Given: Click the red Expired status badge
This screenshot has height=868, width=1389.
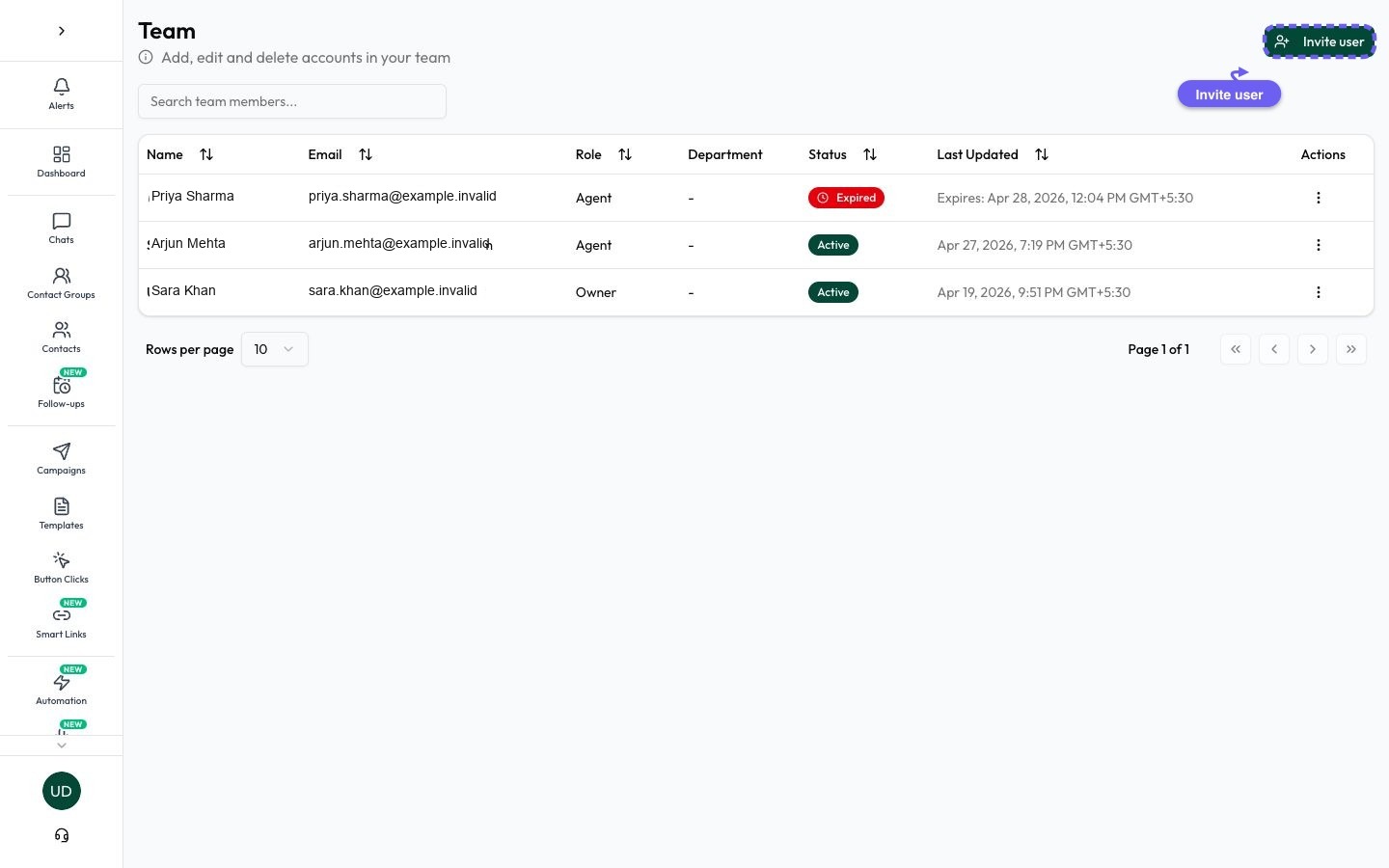Looking at the screenshot, I should (x=846, y=198).
